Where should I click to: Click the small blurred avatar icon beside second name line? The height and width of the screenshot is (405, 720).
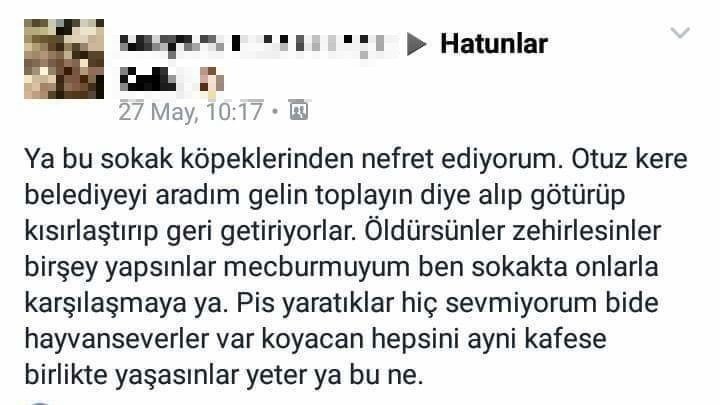tap(212, 82)
